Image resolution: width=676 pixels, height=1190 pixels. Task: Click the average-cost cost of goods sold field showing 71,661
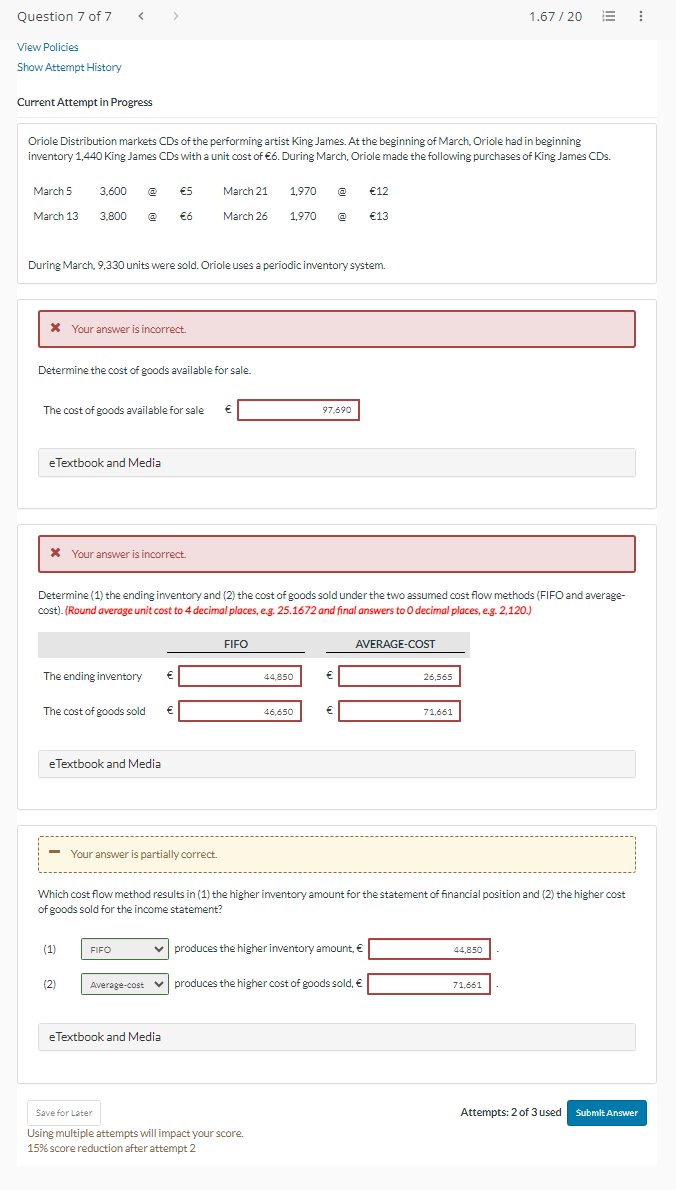tap(399, 710)
